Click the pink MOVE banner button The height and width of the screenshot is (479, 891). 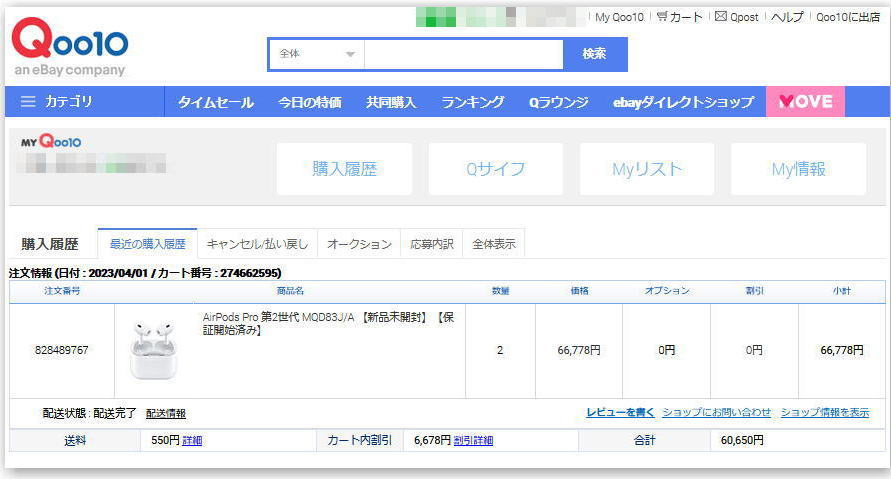pyautogui.click(x=805, y=102)
